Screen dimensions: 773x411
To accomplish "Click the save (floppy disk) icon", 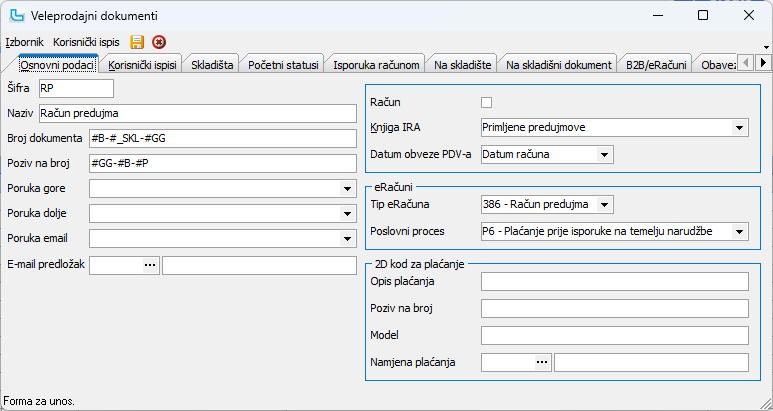I will coord(137,42).
